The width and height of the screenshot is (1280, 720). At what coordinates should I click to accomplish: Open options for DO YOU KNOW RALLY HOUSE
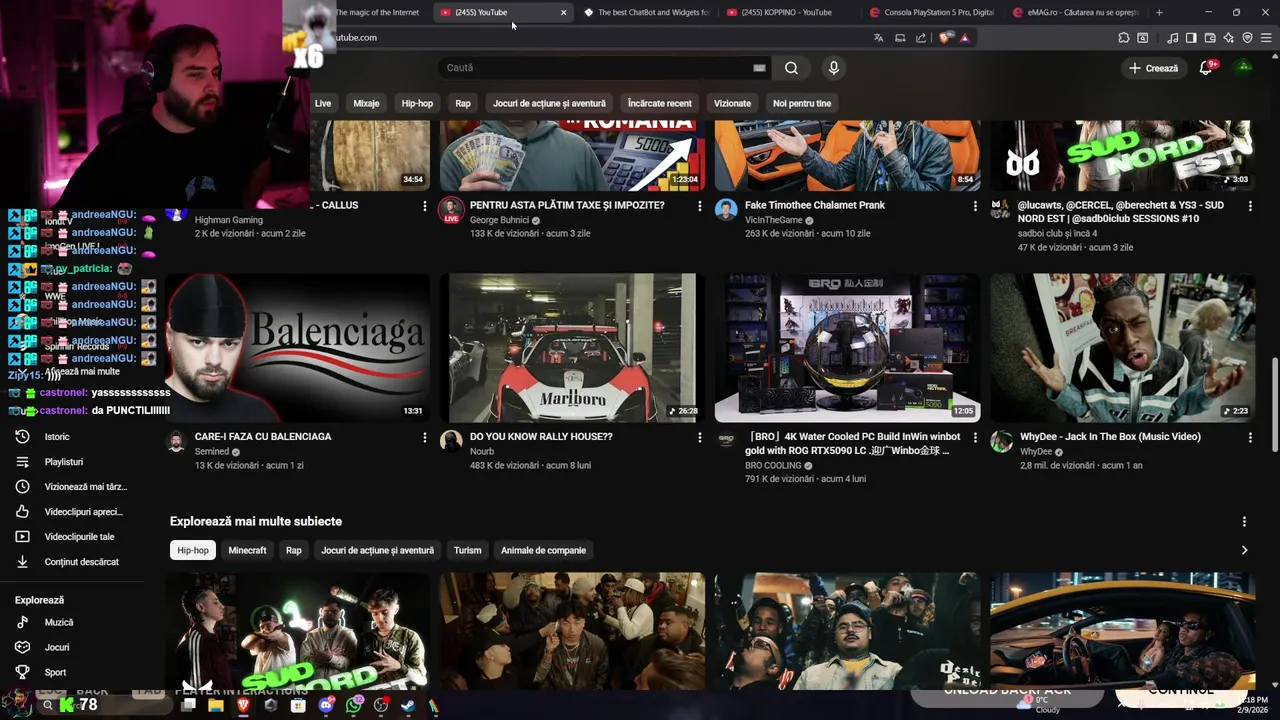(x=699, y=437)
